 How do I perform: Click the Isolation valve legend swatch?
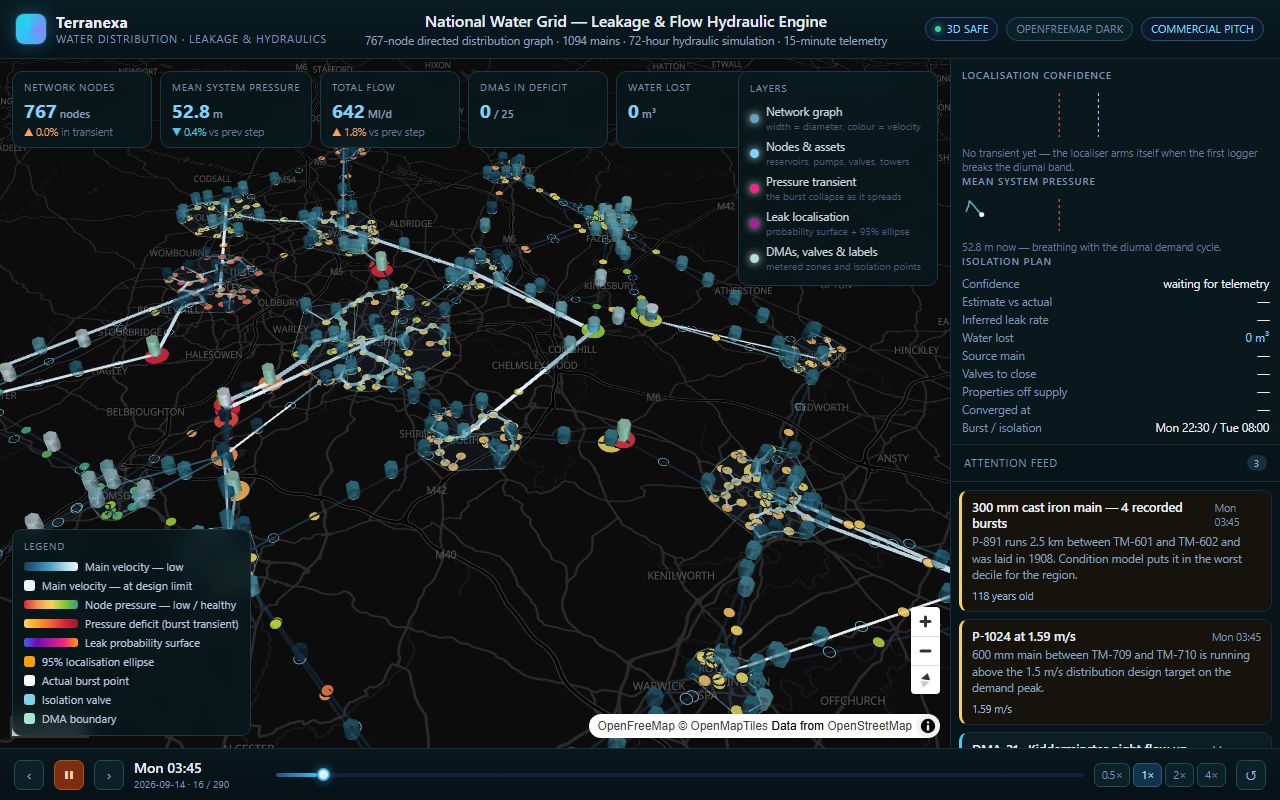(x=30, y=700)
